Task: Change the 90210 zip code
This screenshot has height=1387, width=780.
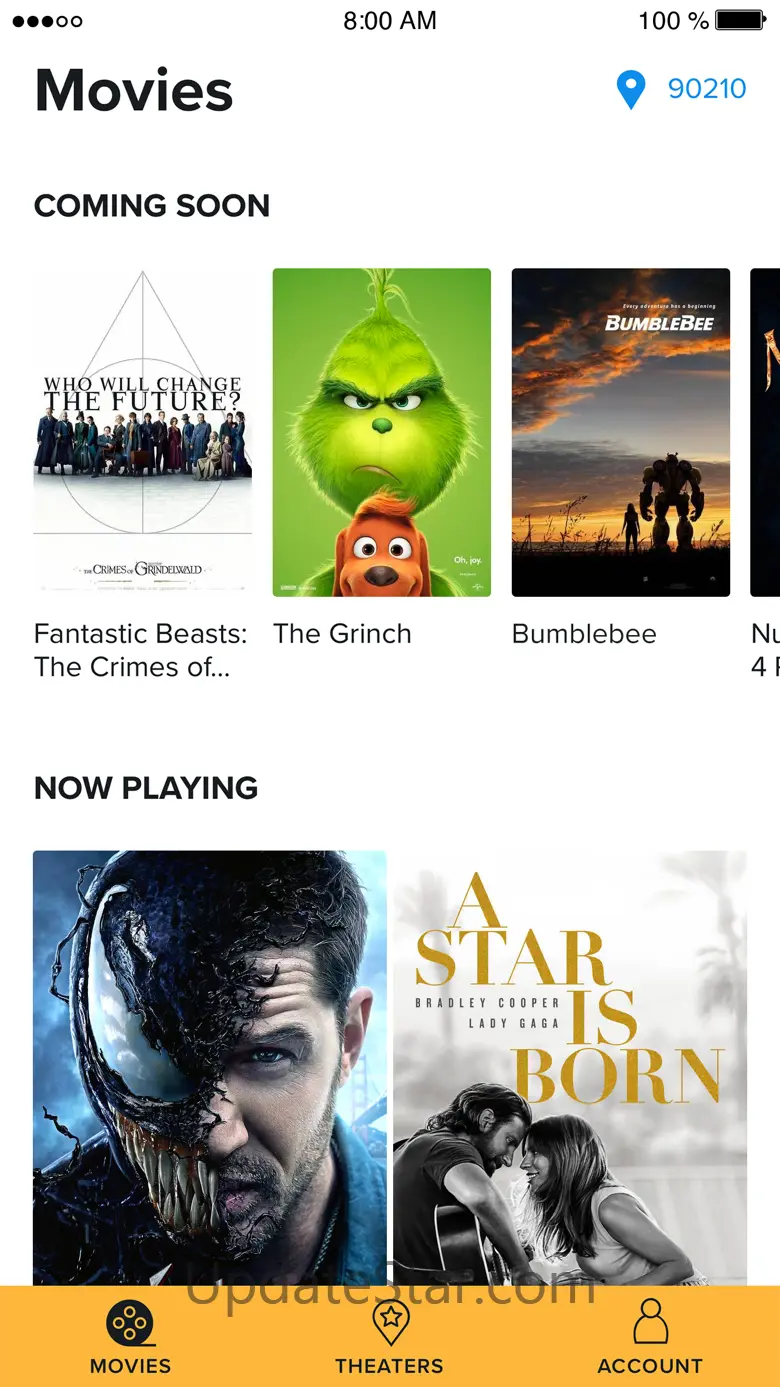Action: click(x=707, y=89)
